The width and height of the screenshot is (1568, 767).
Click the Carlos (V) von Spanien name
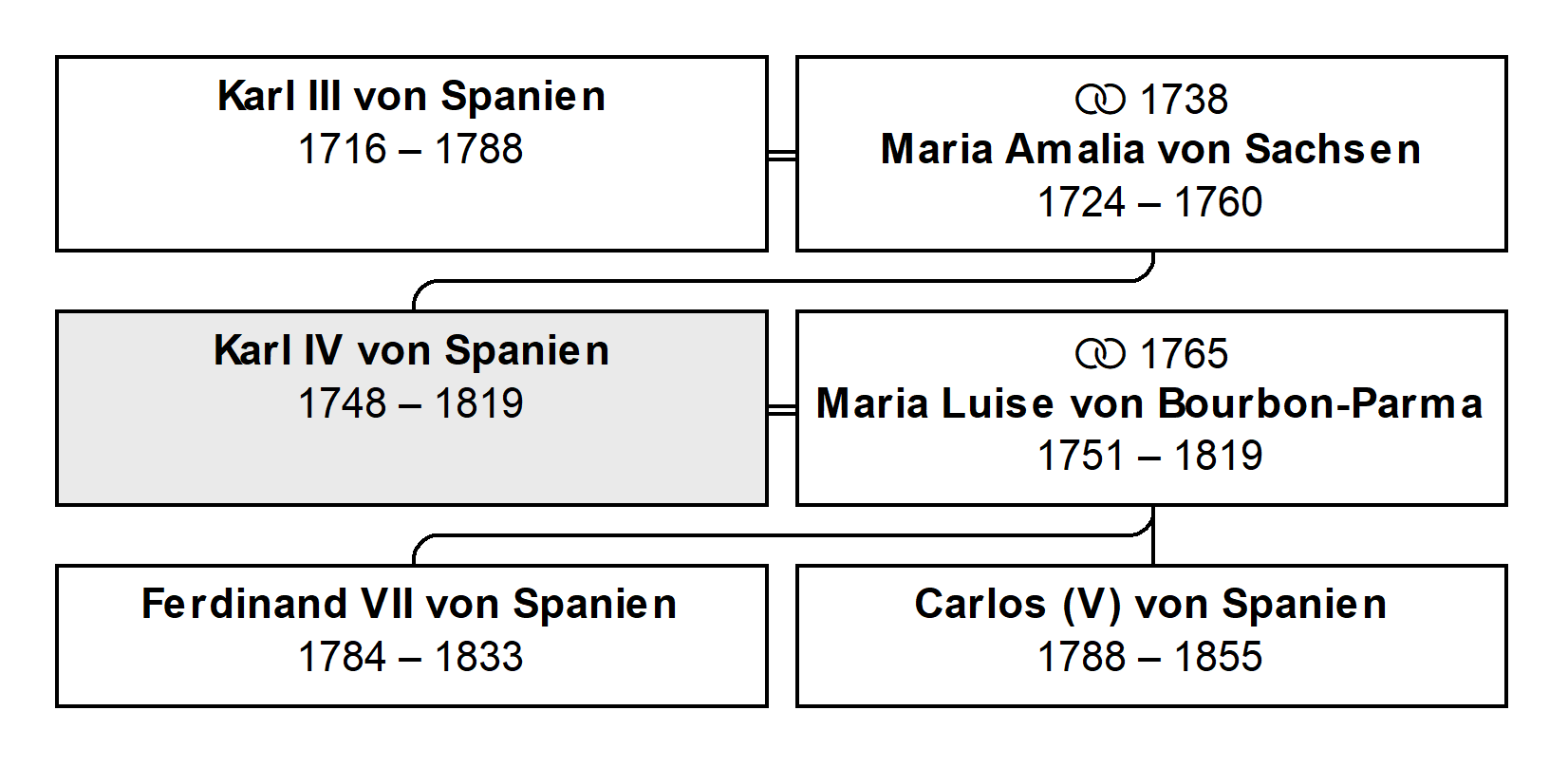coord(1150,604)
